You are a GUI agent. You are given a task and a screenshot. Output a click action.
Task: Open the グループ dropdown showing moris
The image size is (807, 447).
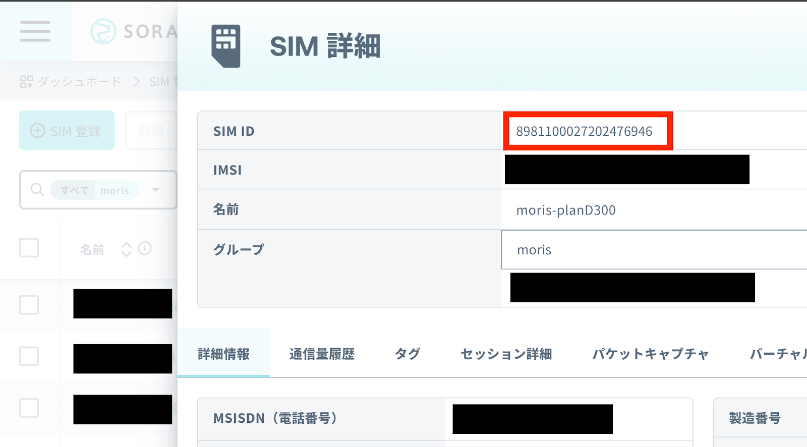tap(653, 249)
